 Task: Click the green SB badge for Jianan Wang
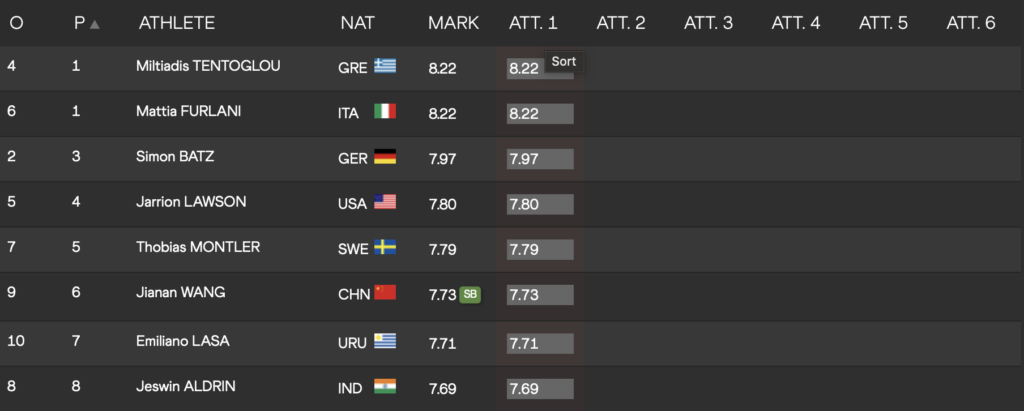[x=470, y=295]
